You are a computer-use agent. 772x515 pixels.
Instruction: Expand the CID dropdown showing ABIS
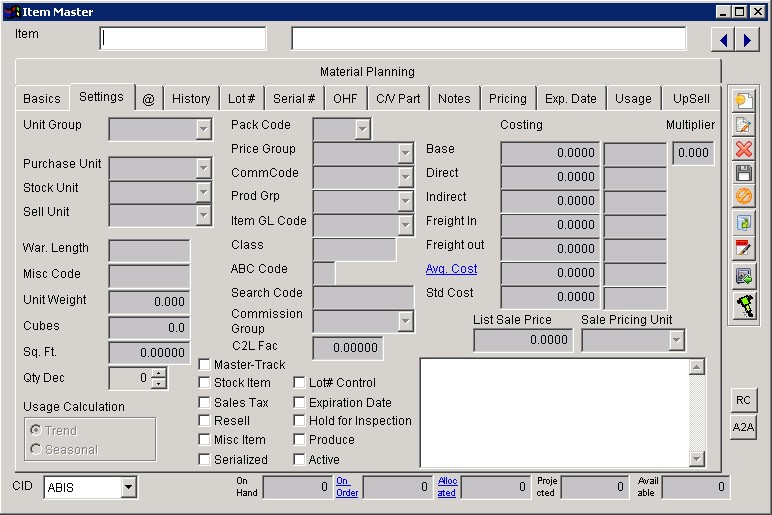pos(128,488)
